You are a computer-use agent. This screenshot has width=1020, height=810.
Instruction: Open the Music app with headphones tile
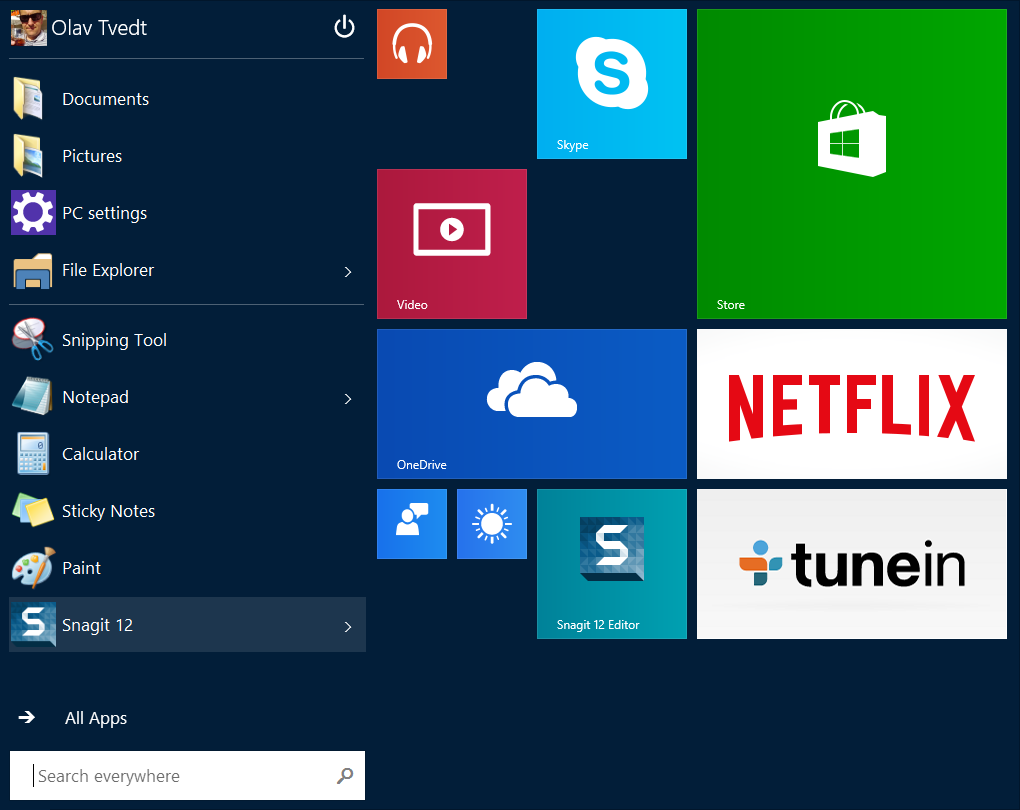pyautogui.click(x=411, y=44)
